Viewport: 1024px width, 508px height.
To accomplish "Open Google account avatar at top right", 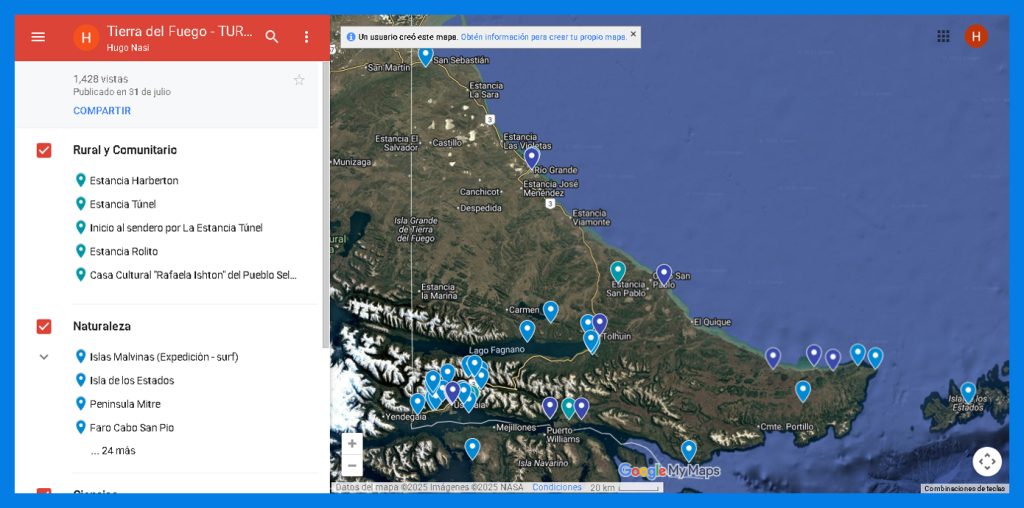I will tap(976, 36).
